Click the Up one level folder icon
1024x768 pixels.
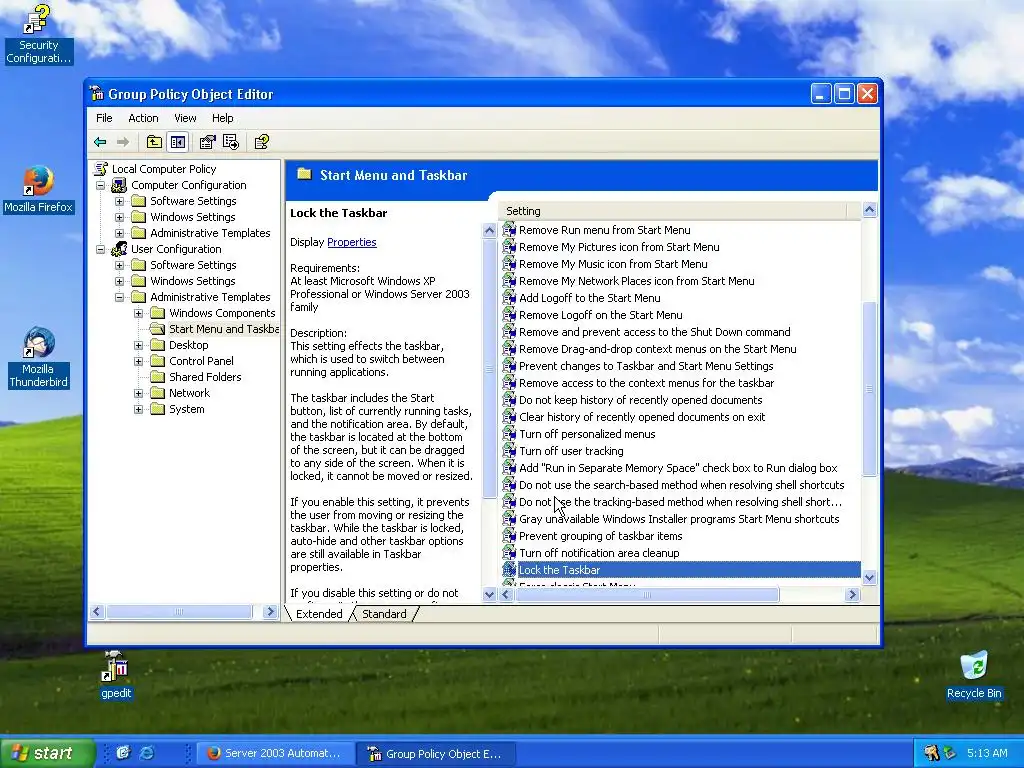tap(154, 142)
